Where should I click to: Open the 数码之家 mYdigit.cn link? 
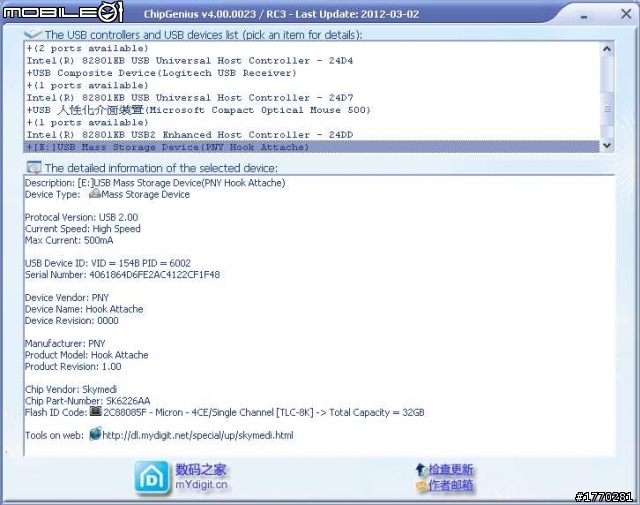point(201,477)
